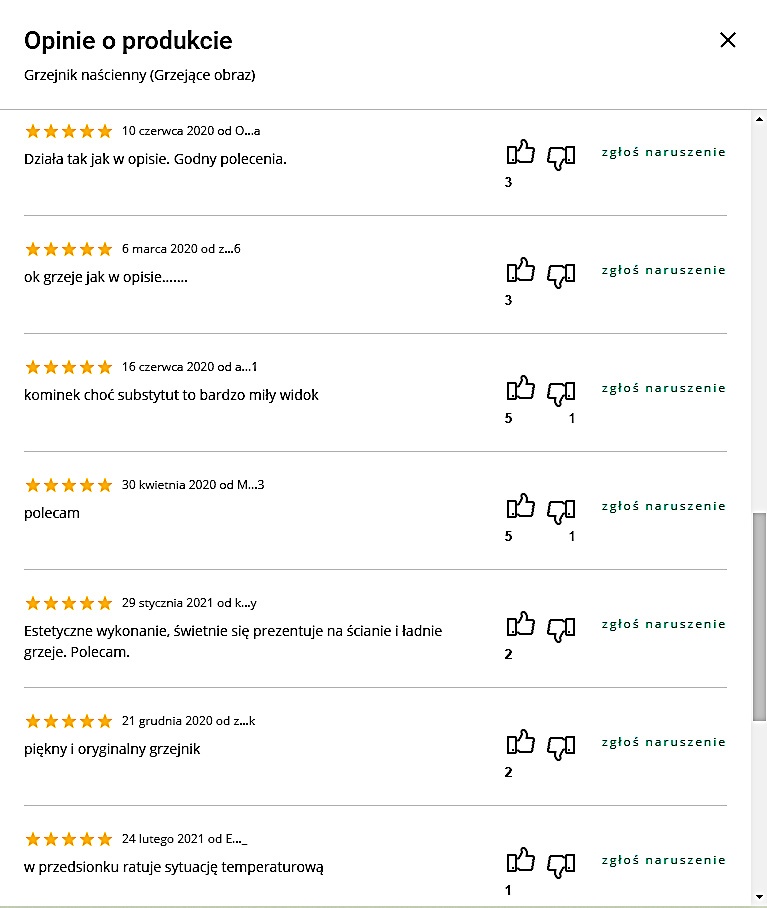This screenshot has height=908, width=767.
Task: Thumbs down the 'polecam' review
Action: tap(561, 511)
